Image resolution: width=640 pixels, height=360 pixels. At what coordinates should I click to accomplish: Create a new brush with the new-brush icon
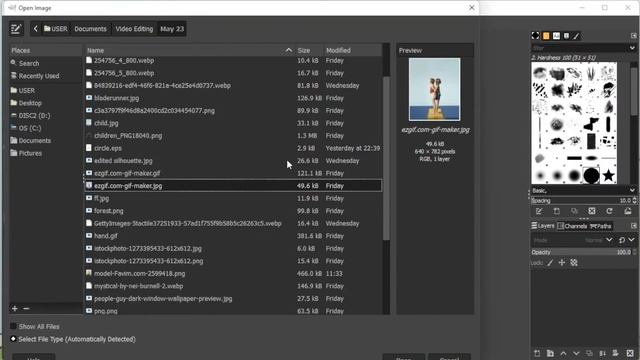pos(556,211)
